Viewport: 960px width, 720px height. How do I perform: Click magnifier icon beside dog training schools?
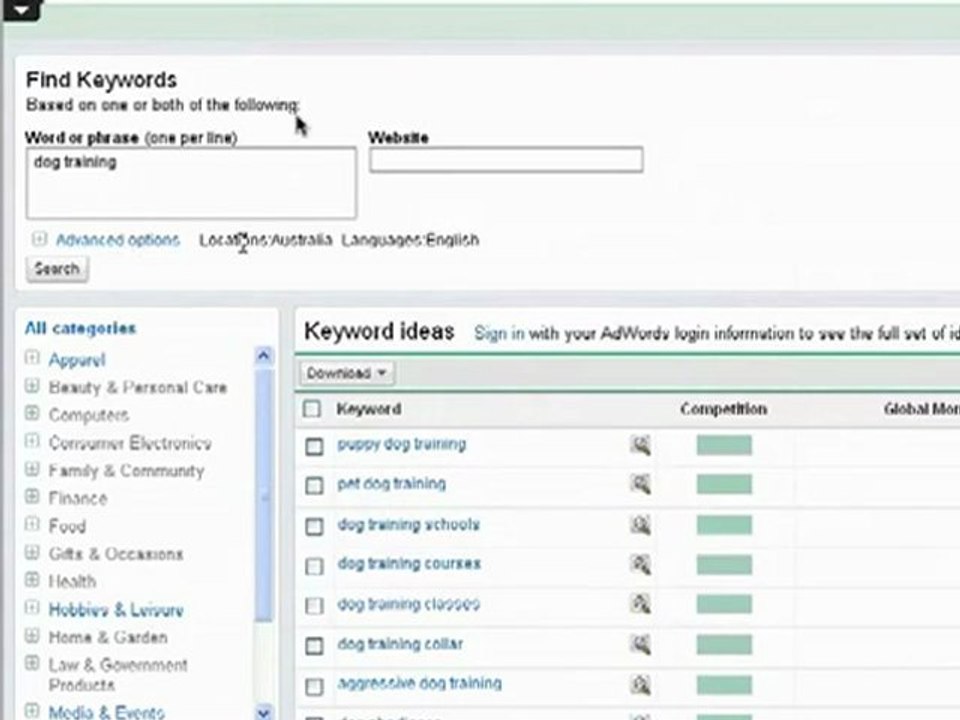pos(640,525)
